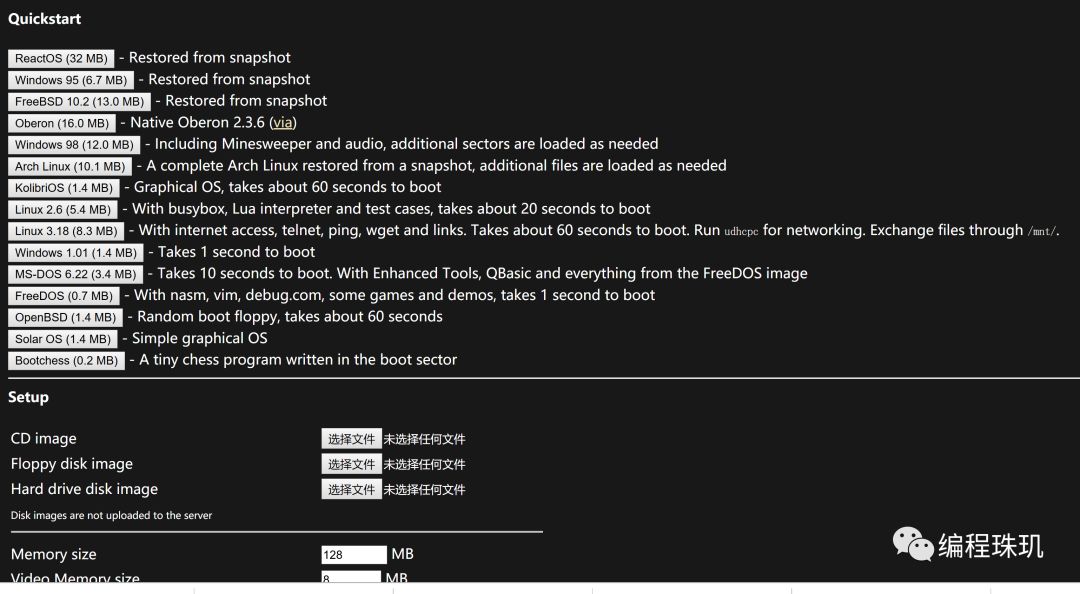Play Bootchess boot sector chess
The image size is (1080, 594).
66,360
